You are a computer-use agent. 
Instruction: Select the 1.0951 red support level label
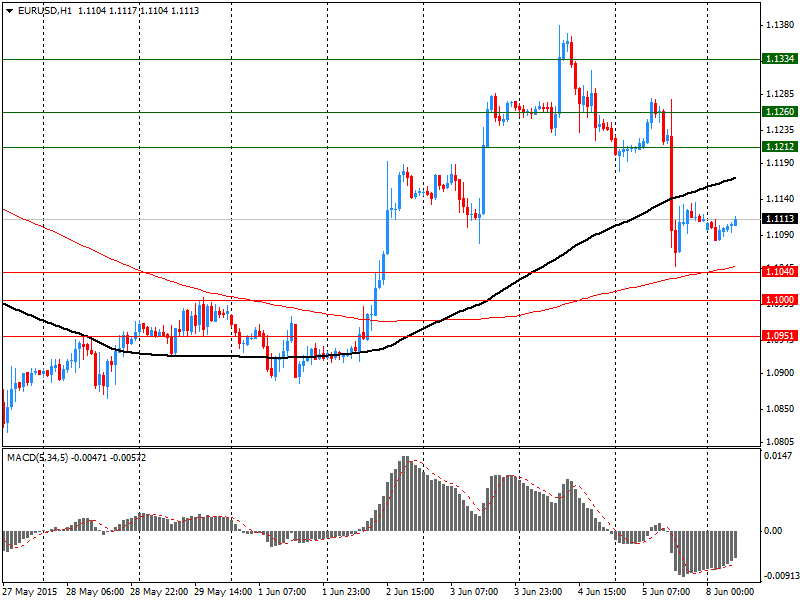point(779,336)
